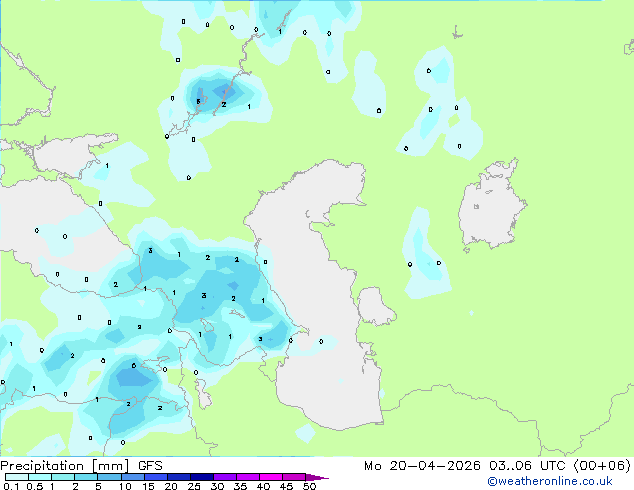
Task: Click the 20–25 mm legend color swatch
Action: [178, 477]
